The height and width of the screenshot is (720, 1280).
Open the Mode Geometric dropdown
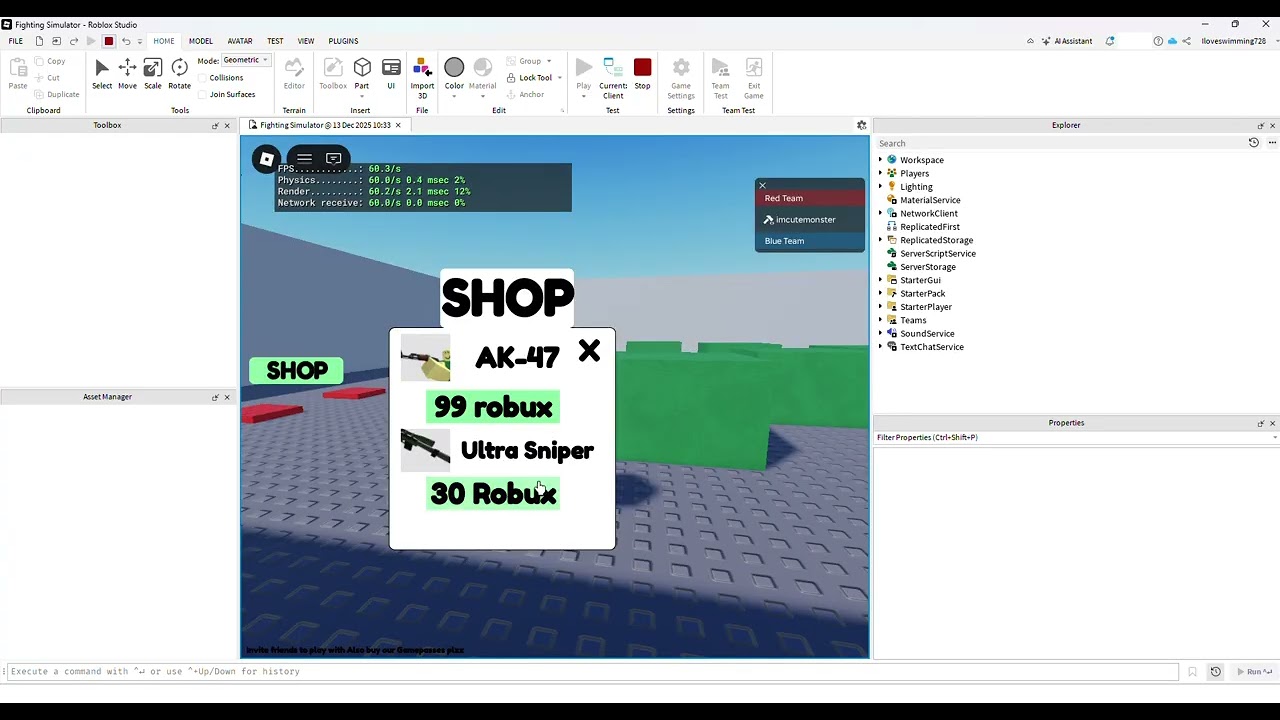(246, 60)
